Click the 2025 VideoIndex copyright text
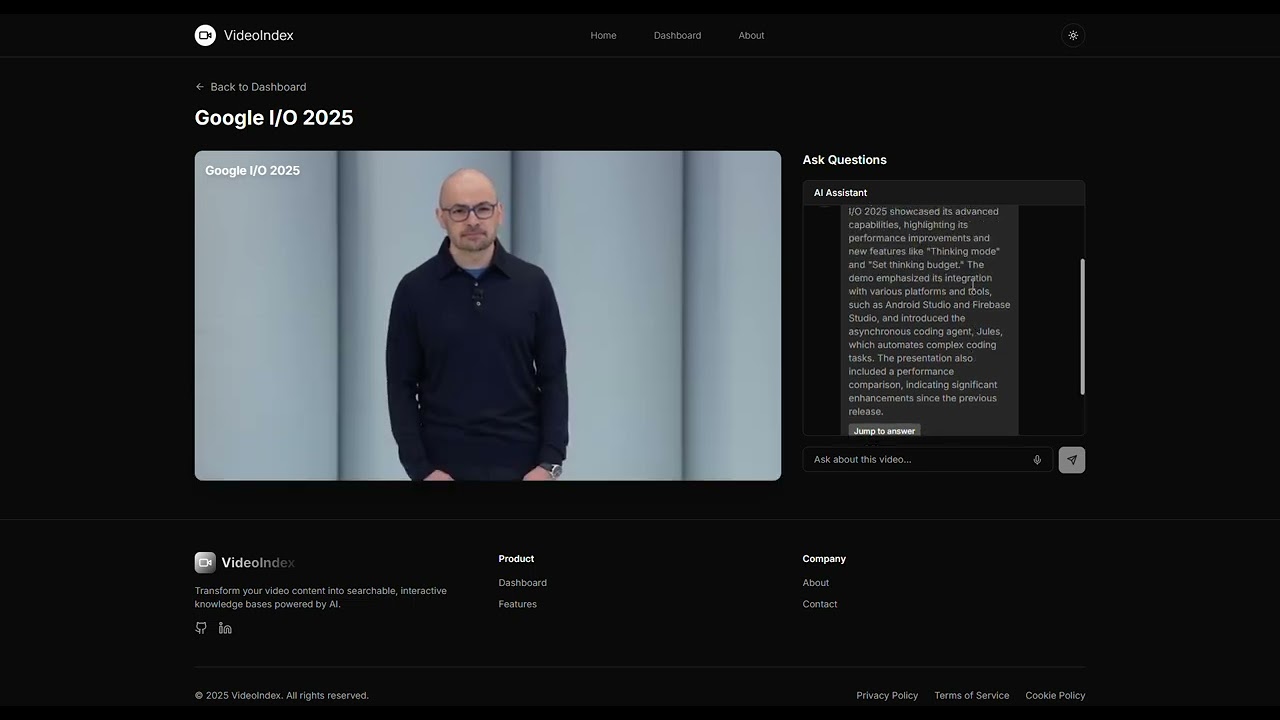The height and width of the screenshot is (720, 1280). pos(282,695)
